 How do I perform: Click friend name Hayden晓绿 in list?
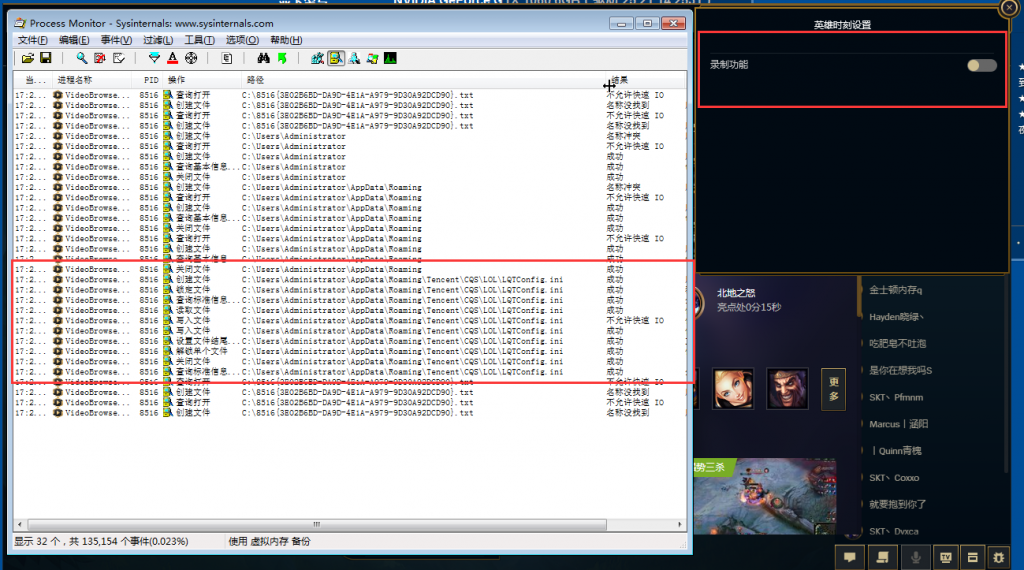(x=897, y=317)
